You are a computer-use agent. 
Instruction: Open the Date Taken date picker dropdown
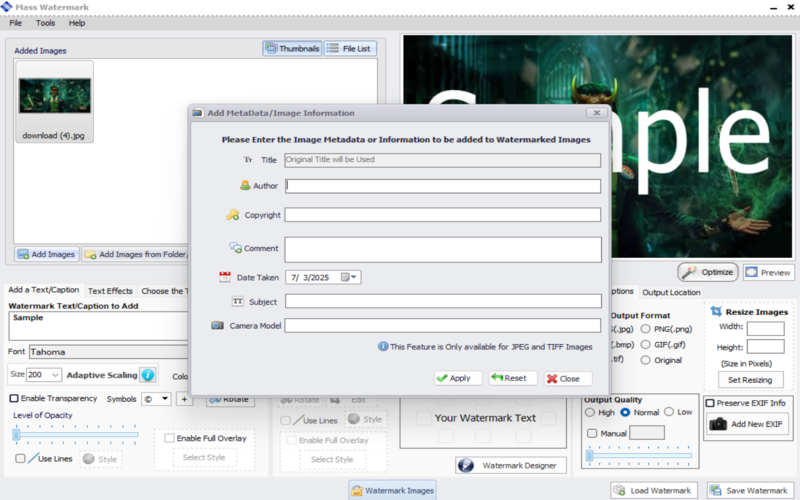coord(349,277)
